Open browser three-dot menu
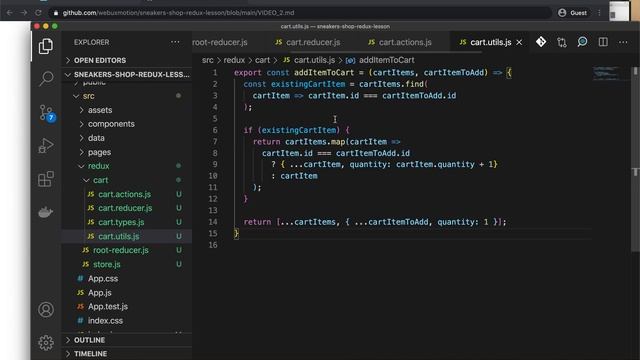The image size is (640, 360). pyautogui.click(x=599, y=13)
